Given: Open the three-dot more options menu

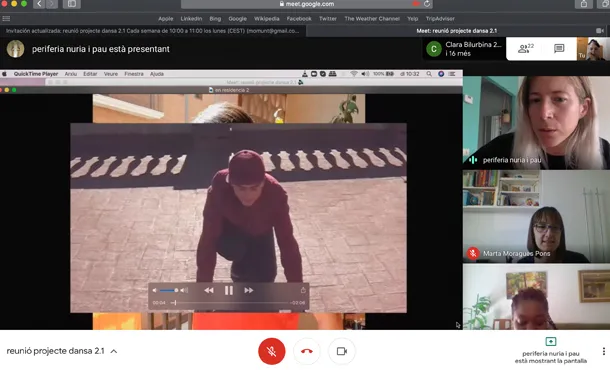Looking at the screenshot, I should [603, 351].
